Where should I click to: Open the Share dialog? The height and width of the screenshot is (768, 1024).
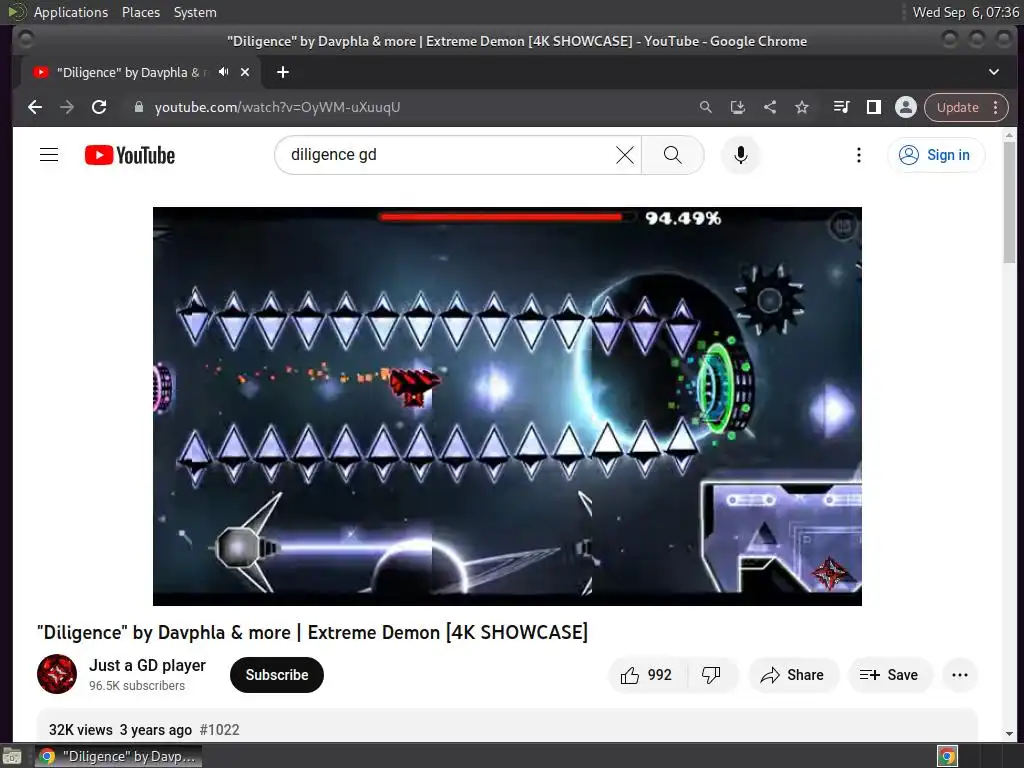click(792, 675)
